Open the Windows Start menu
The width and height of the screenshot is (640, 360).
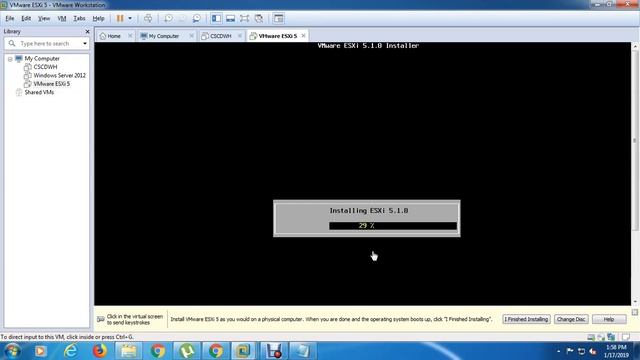point(12,351)
